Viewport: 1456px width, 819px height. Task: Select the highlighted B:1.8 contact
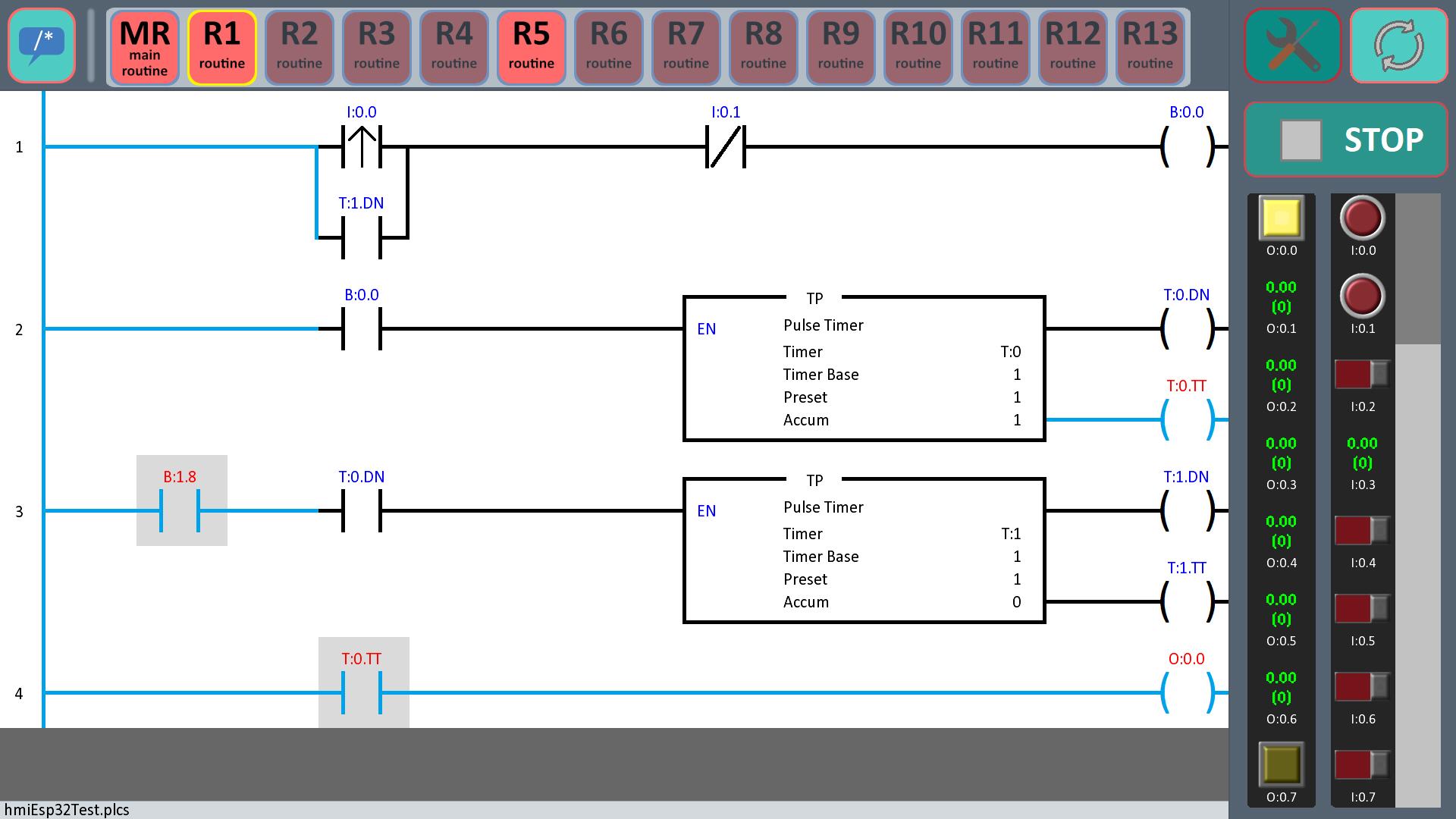[x=182, y=500]
